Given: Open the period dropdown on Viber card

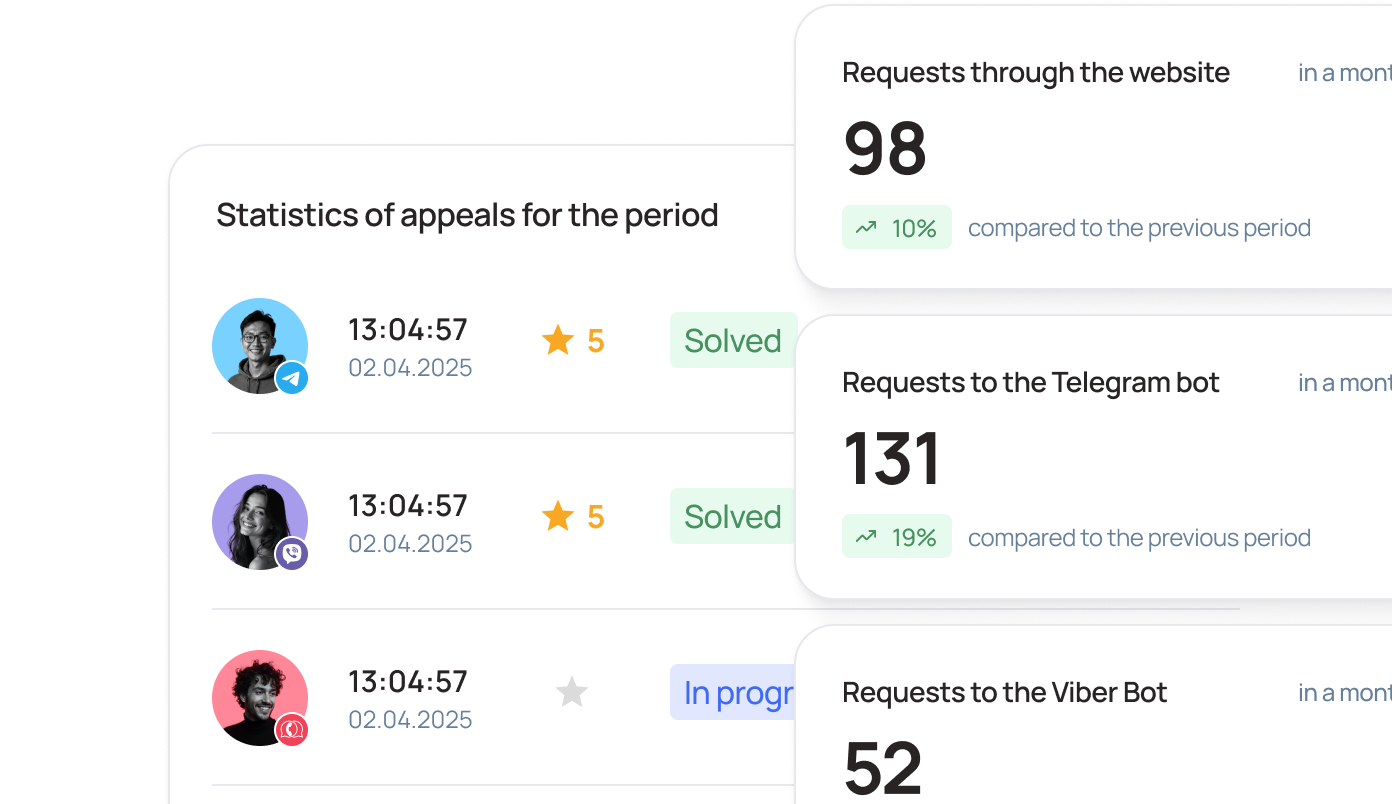Looking at the screenshot, I should [1344, 693].
